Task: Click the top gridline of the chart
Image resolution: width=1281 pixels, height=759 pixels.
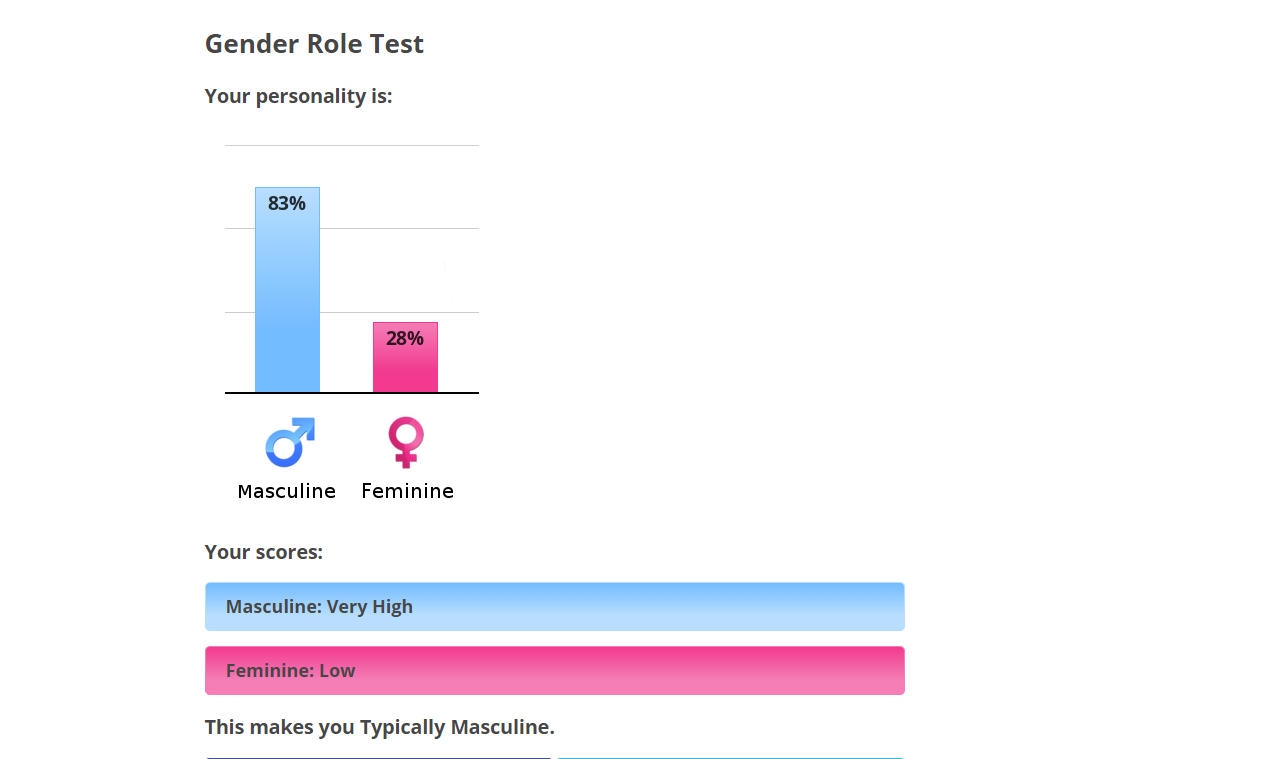Action: (x=352, y=145)
